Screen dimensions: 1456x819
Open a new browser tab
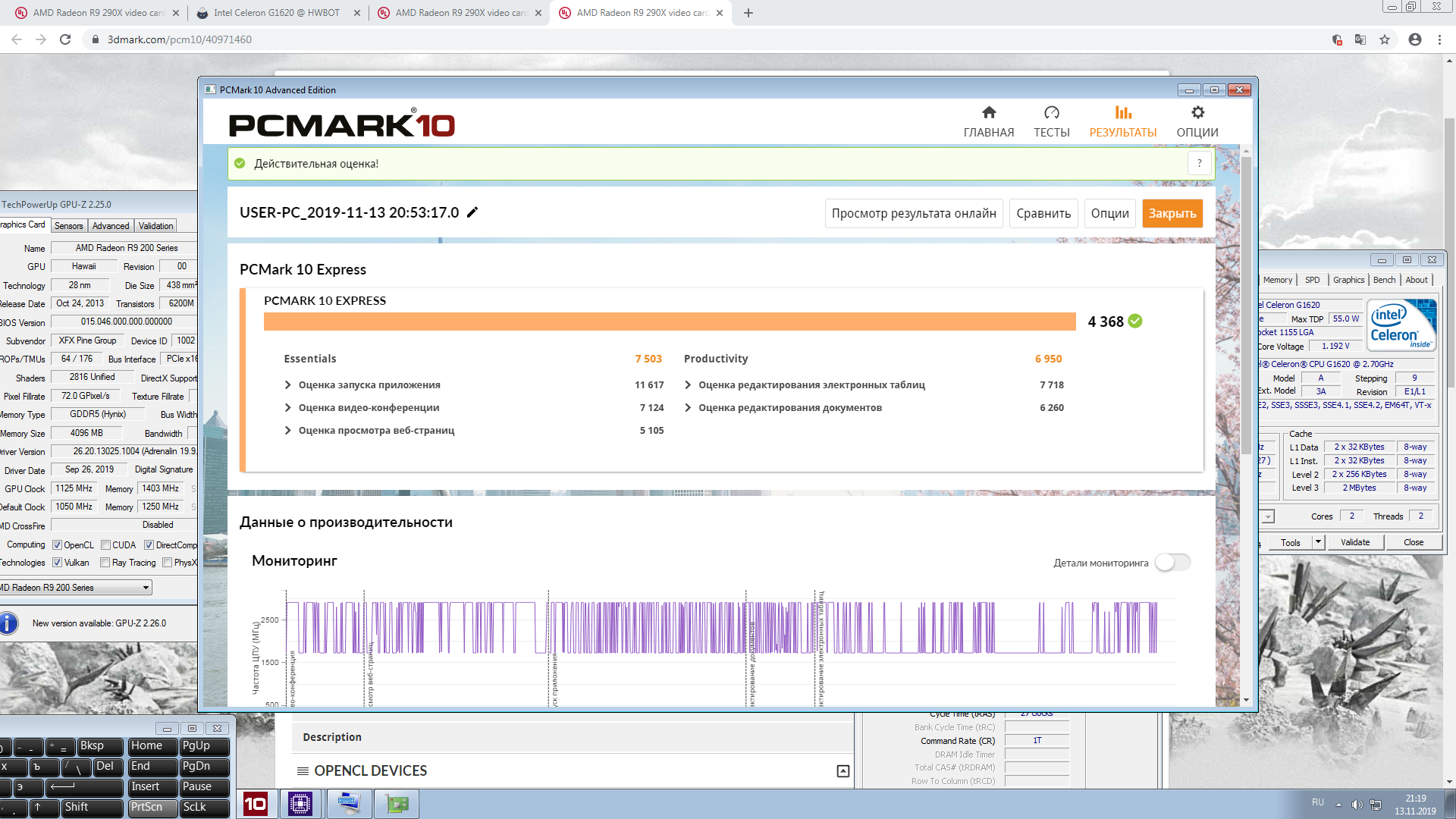click(x=748, y=13)
